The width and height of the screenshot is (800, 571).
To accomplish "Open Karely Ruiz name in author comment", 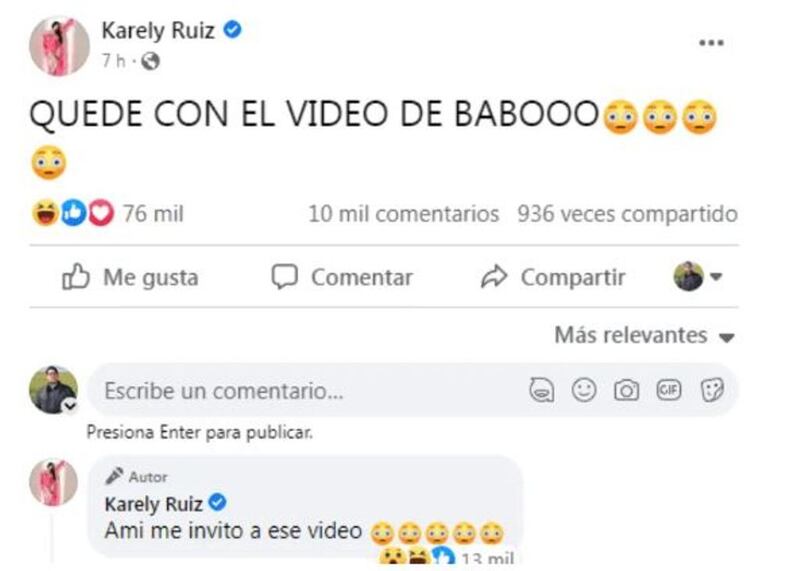I will [x=154, y=504].
